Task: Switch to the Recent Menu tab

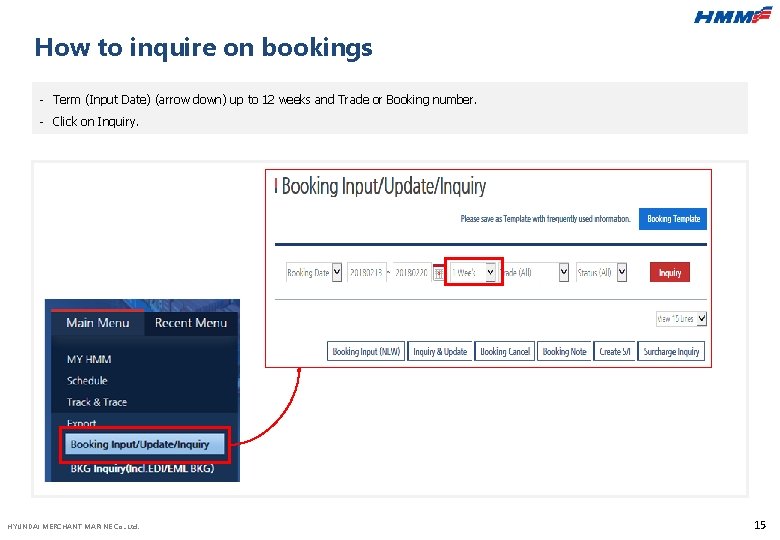Action: [191, 323]
